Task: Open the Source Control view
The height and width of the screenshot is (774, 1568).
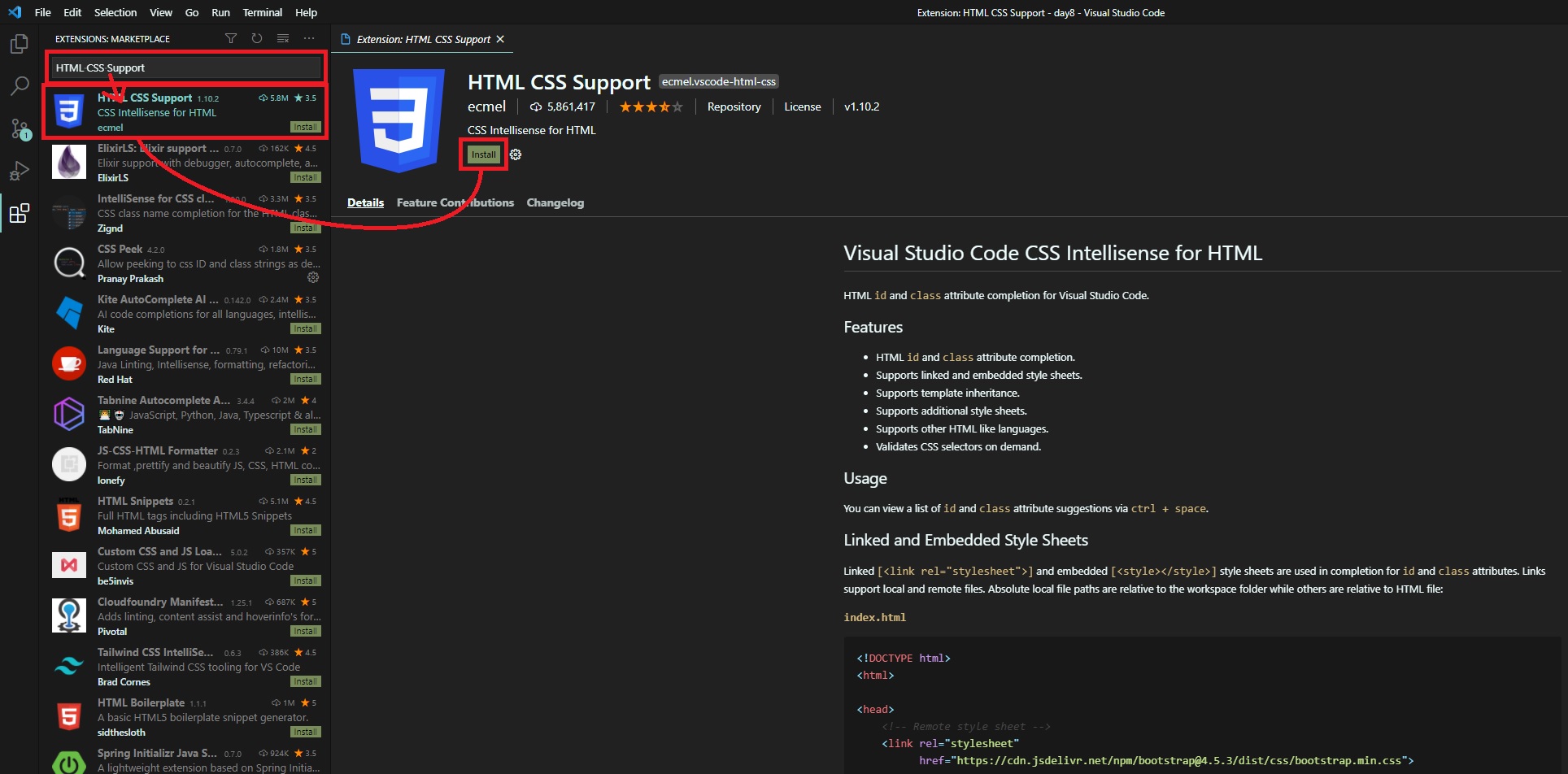Action: click(x=20, y=128)
